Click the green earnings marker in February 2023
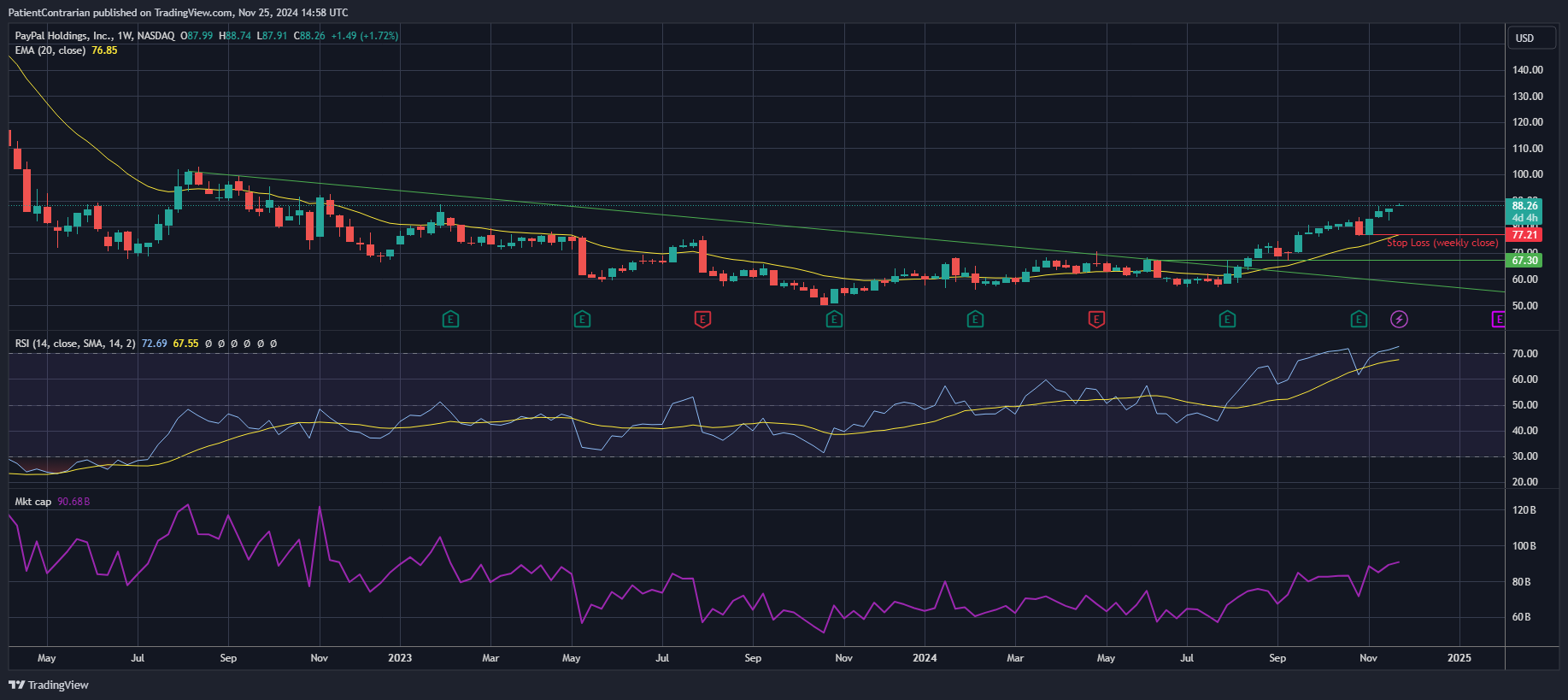This screenshot has width=1568, height=700. coord(450,320)
